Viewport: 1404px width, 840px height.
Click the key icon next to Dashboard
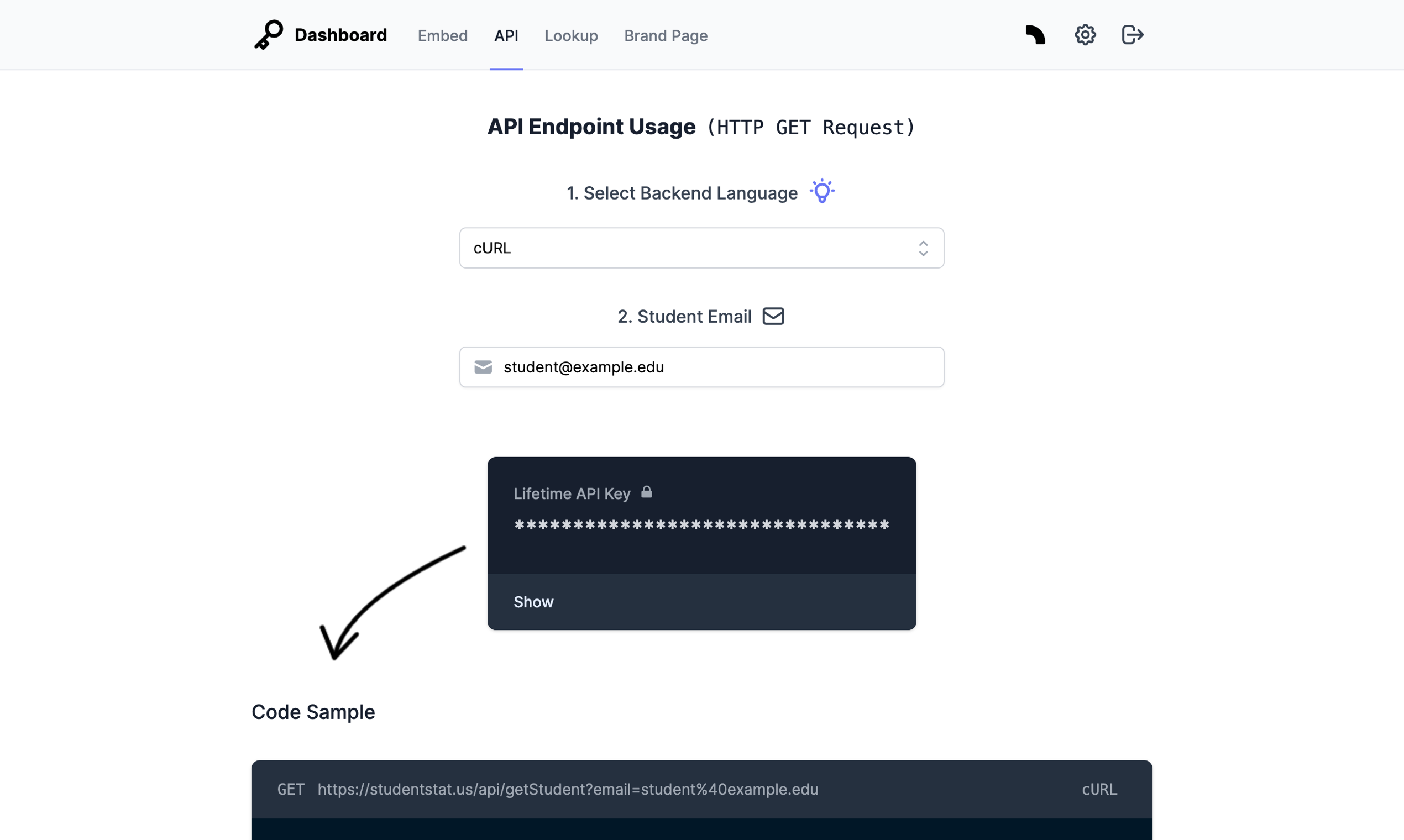tap(268, 34)
